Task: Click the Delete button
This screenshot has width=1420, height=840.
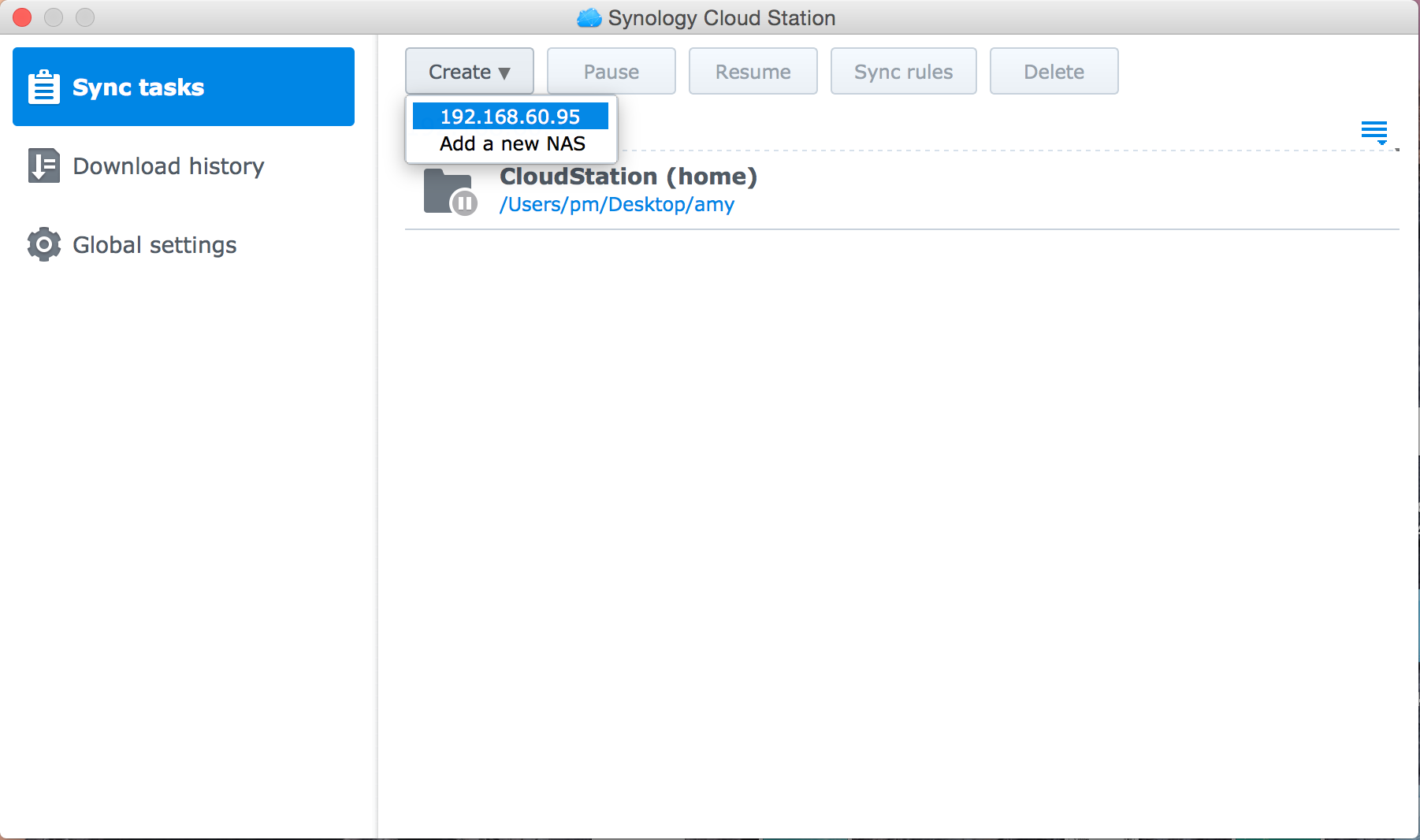Action: point(1054,71)
